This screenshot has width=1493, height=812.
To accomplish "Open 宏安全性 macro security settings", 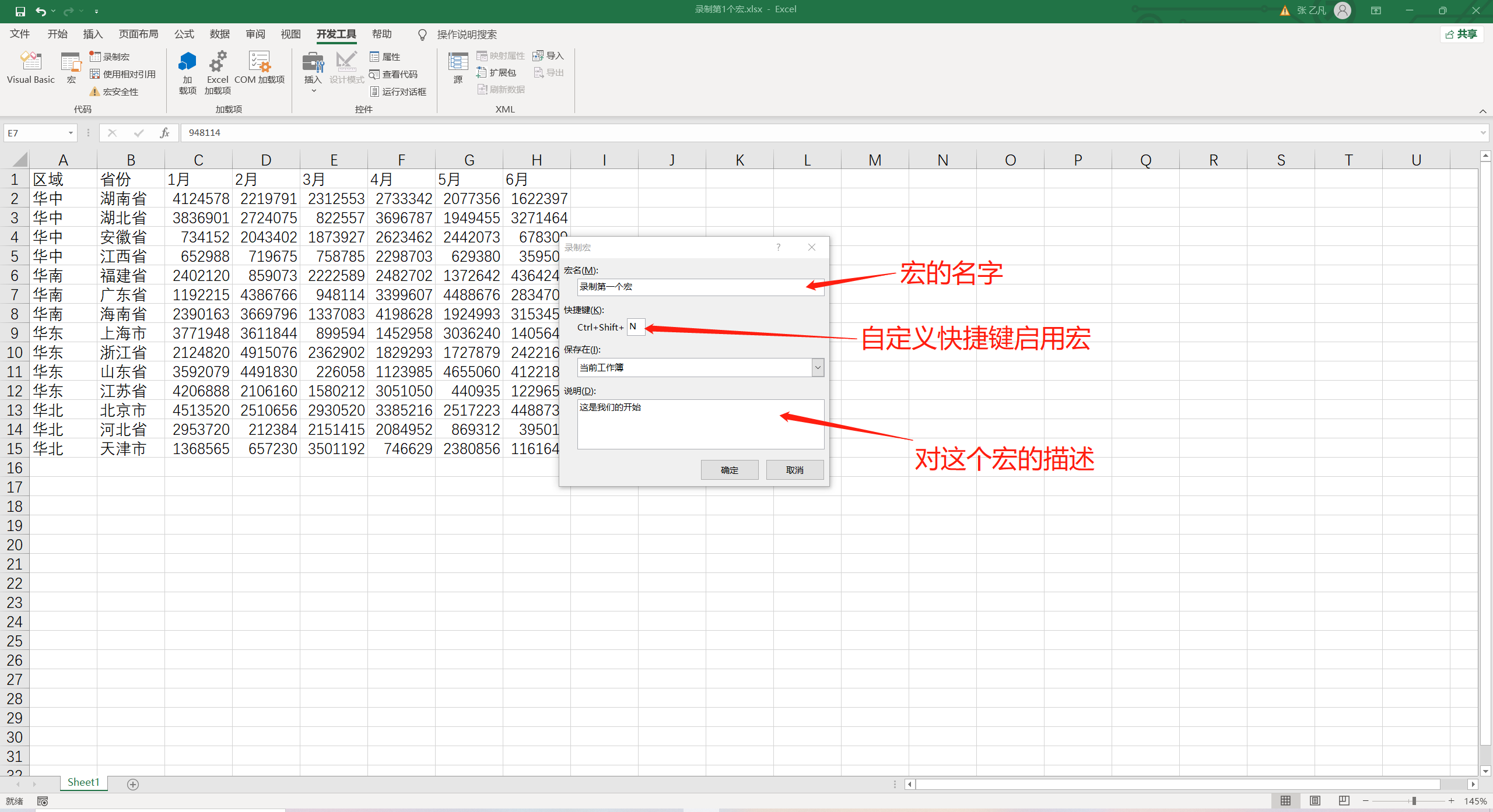I will coord(115,91).
